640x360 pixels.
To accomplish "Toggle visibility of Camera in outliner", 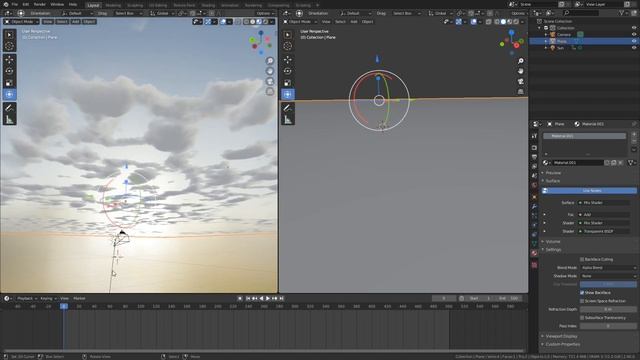I will click(634, 35).
